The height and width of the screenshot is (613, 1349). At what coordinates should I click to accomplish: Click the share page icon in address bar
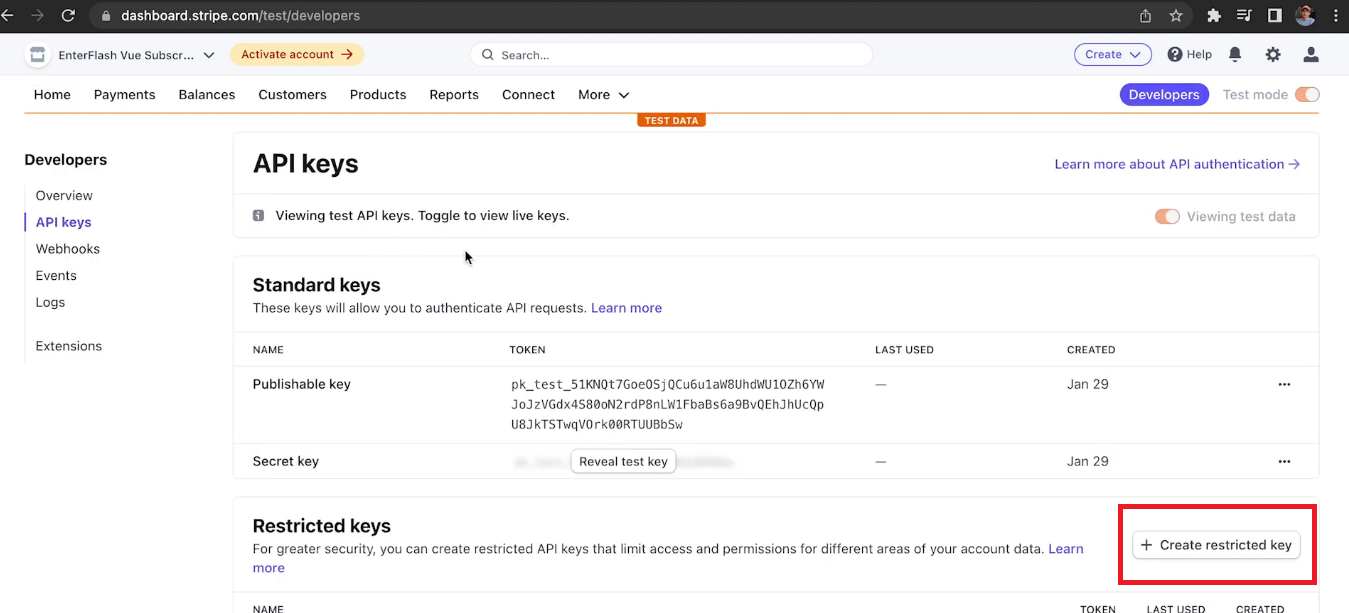[1146, 16]
